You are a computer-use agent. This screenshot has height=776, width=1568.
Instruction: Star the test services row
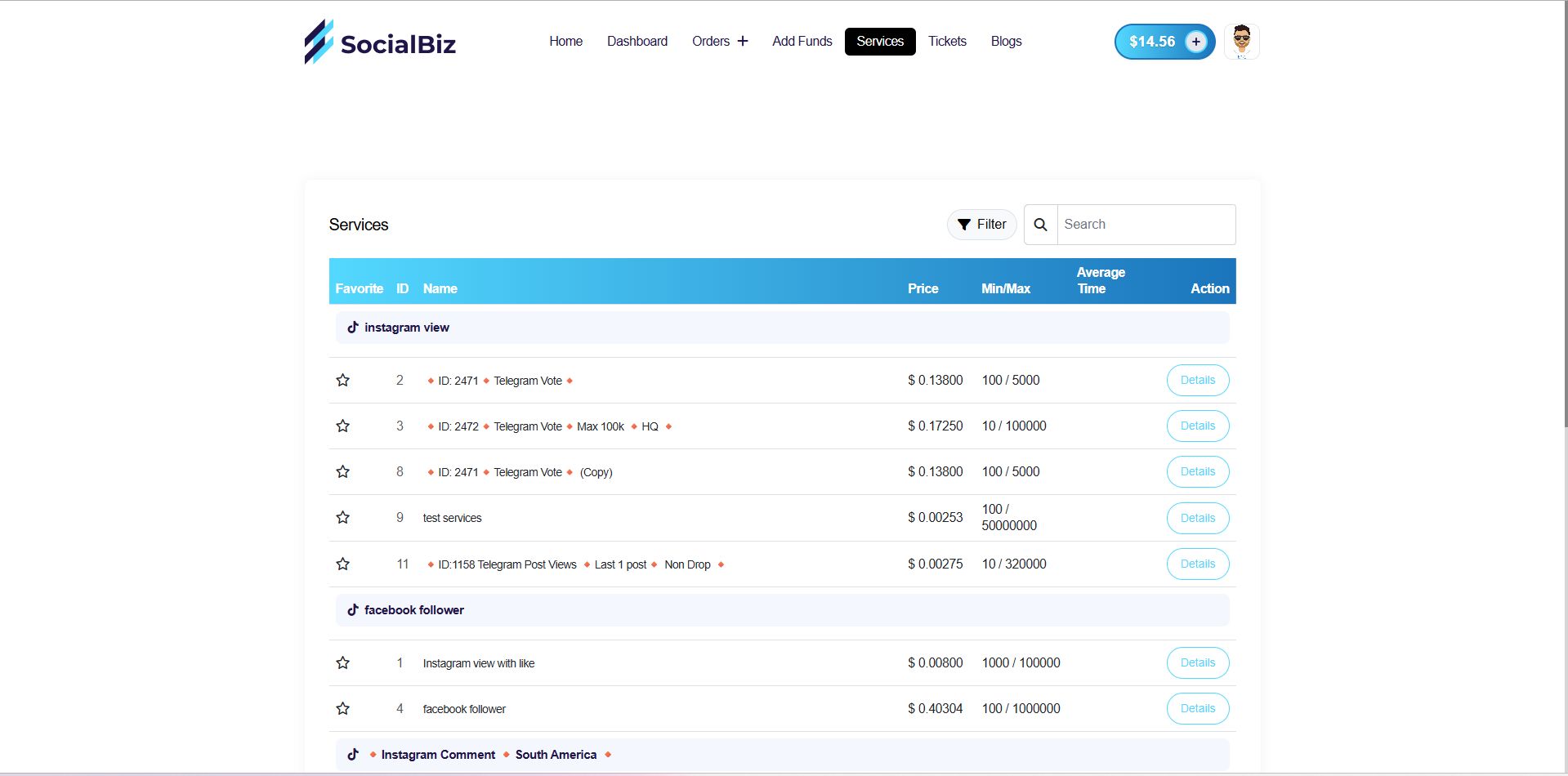(343, 517)
